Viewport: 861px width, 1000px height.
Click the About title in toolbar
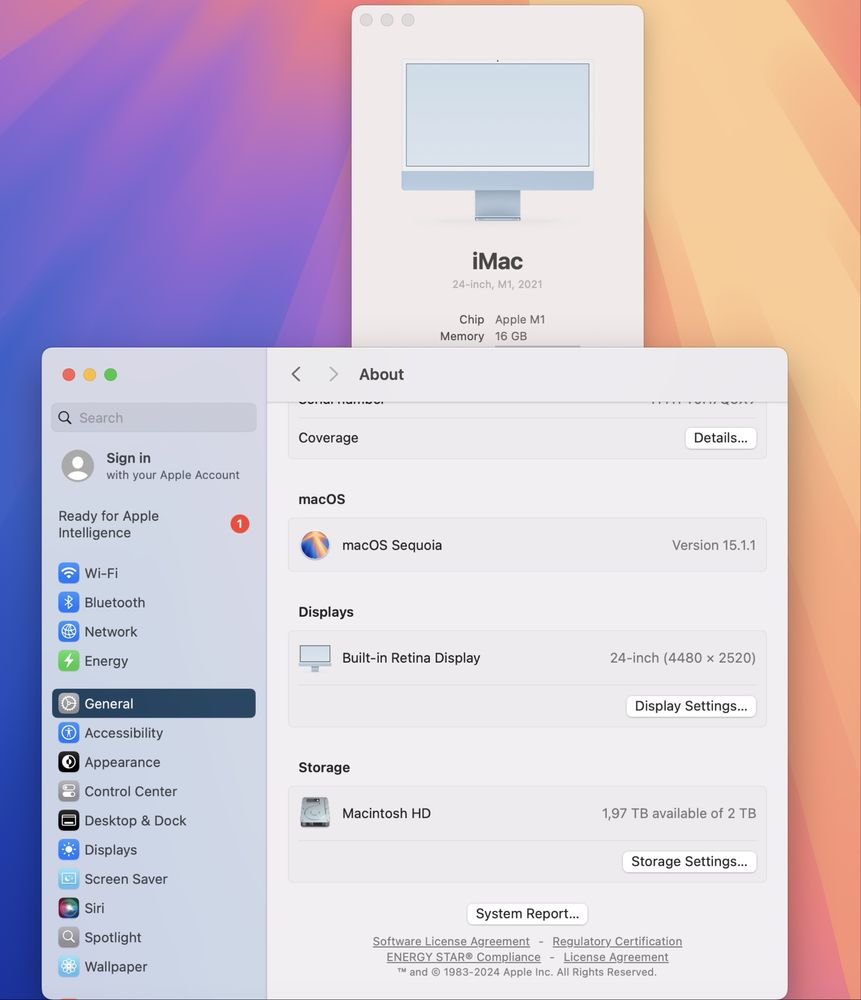[381, 374]
